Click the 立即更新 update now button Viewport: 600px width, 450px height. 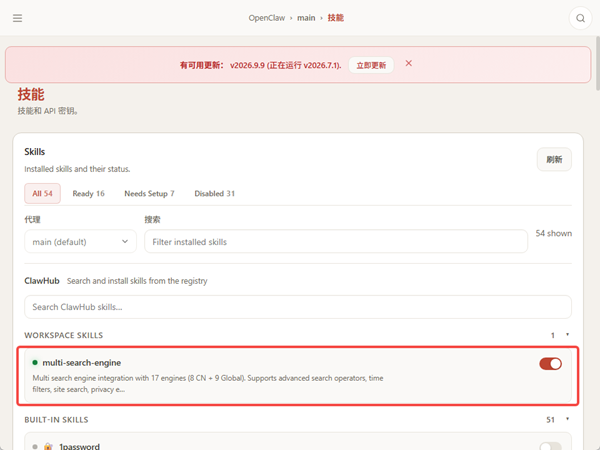371,65
